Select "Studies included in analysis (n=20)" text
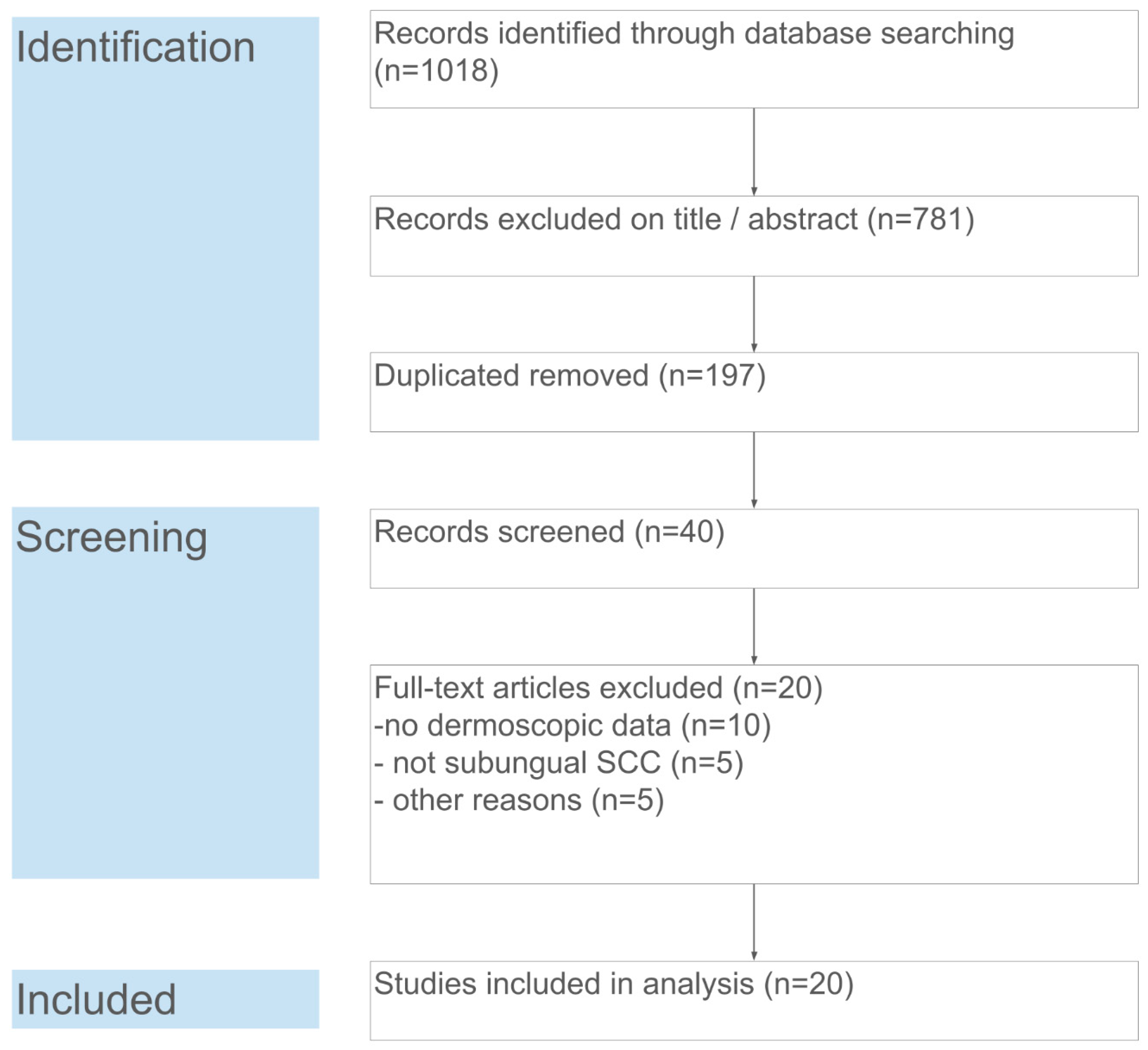1148x1050 pixels. point(613,984)
